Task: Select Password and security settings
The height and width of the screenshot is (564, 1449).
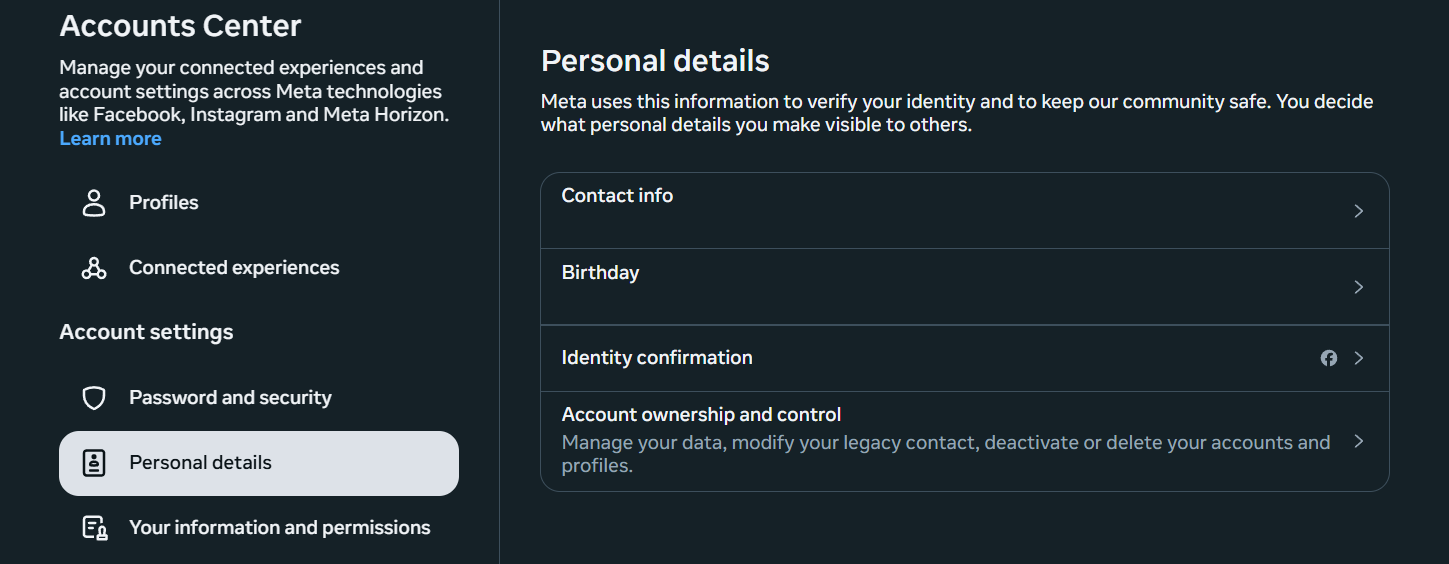Action: point(230,398)
